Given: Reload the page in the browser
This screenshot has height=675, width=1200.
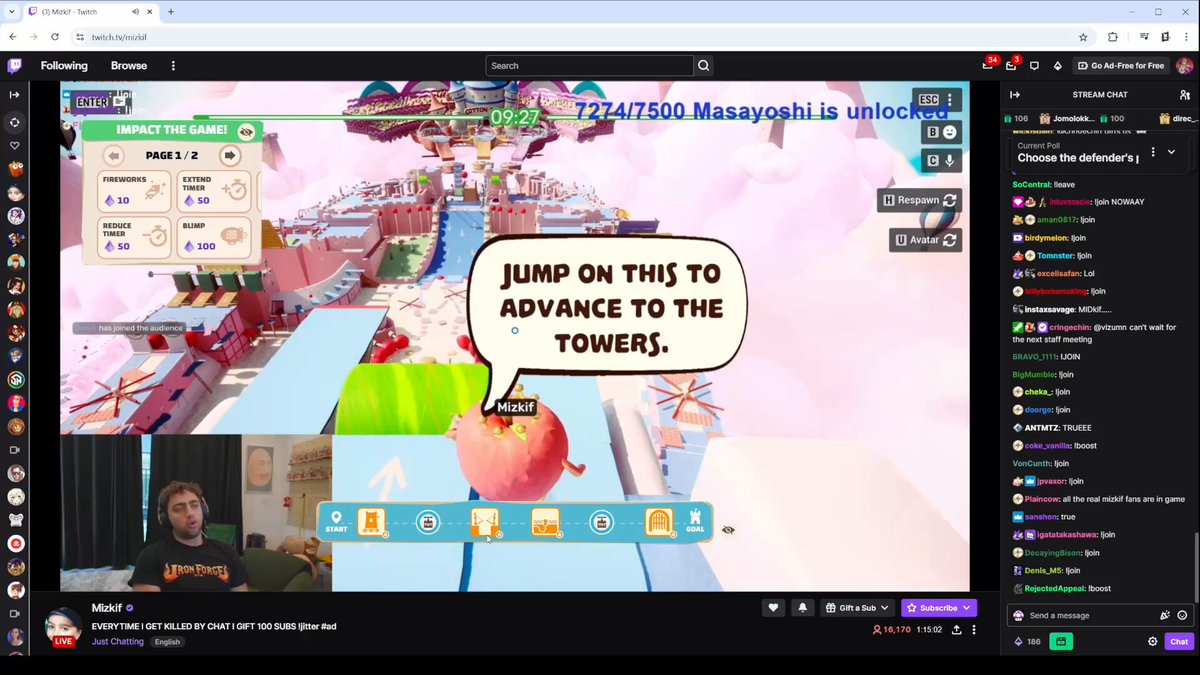Looking at the screenshot, I should [54, 37].
